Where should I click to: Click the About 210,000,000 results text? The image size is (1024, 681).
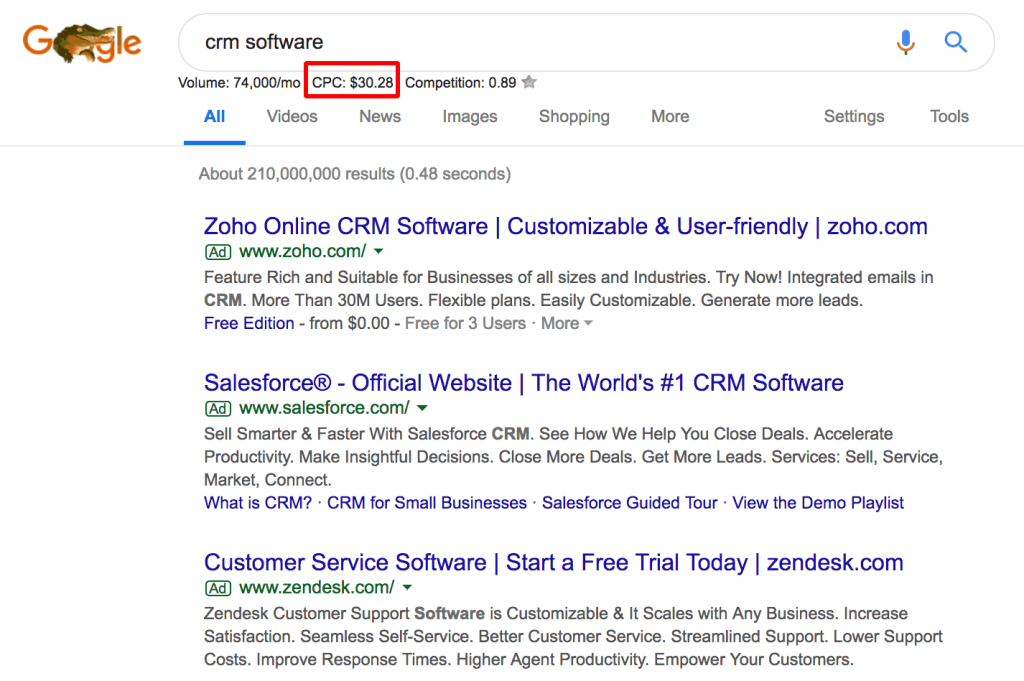(x=355, y=174)
